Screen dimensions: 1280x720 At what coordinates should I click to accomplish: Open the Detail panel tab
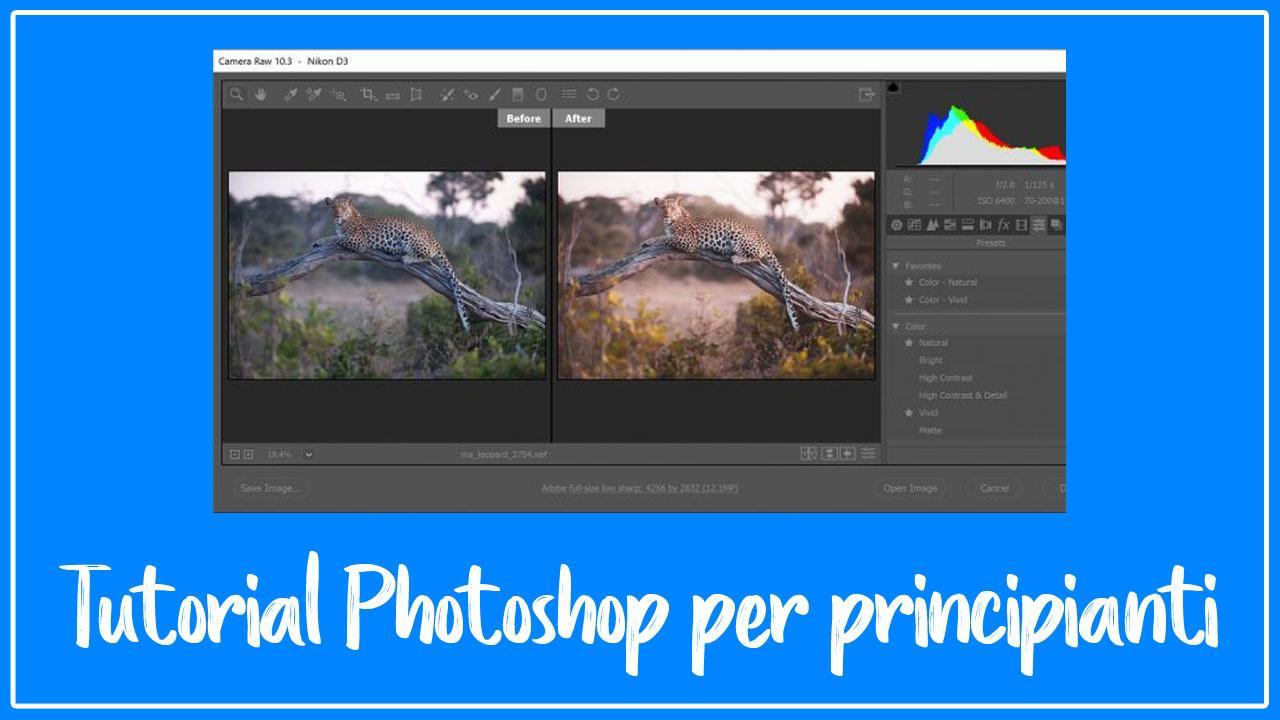pyautogui.click(x=932, y=225)
